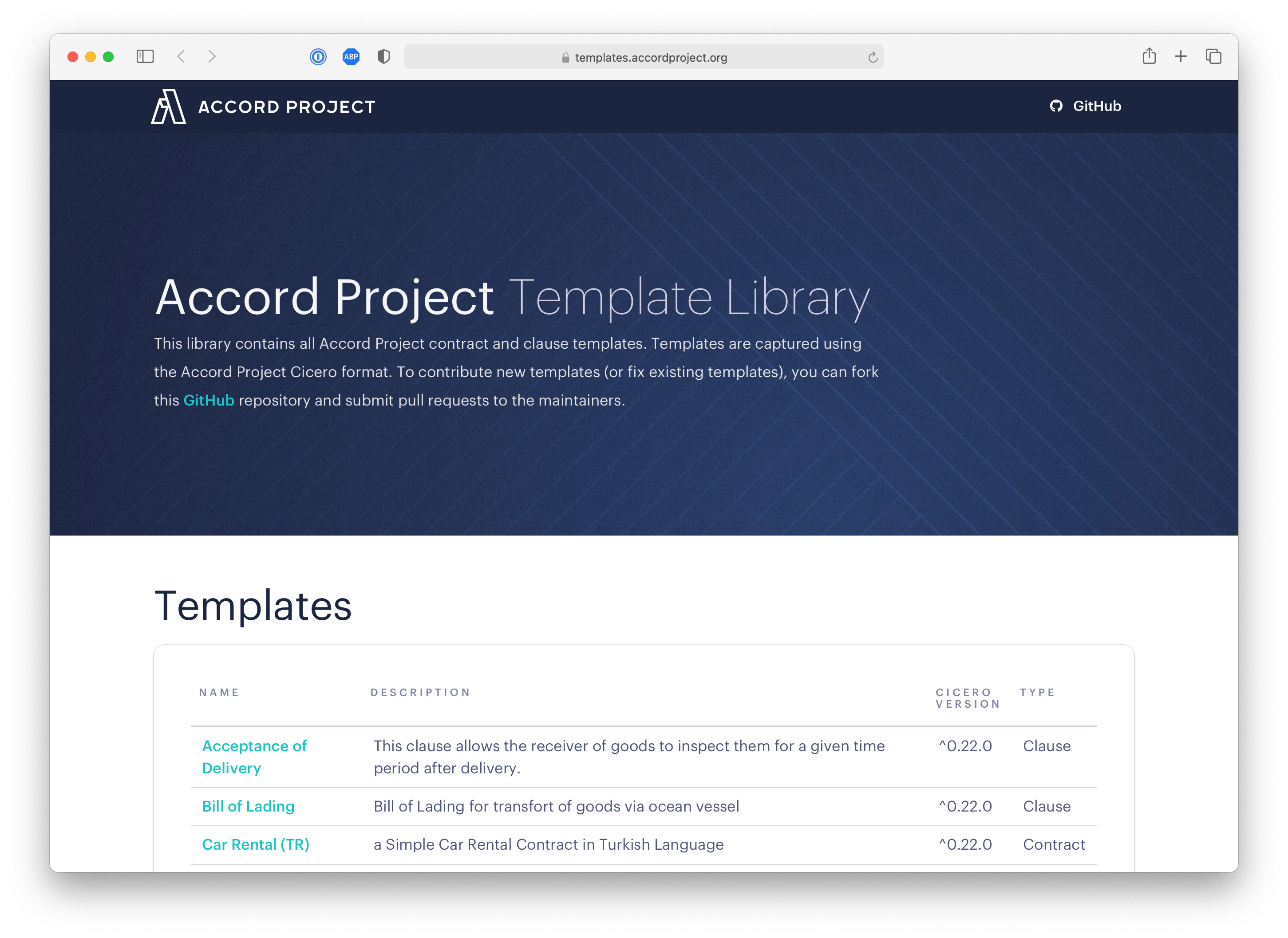
Task: Show the privacy report shield icon
Action: click(x=384, y=57)
